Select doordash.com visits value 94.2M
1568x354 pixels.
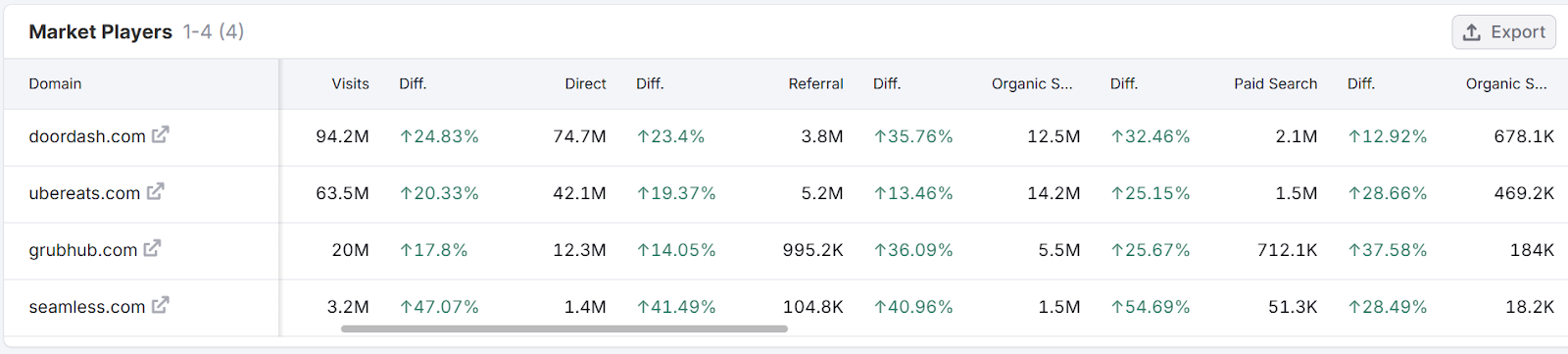pos(342,136)
